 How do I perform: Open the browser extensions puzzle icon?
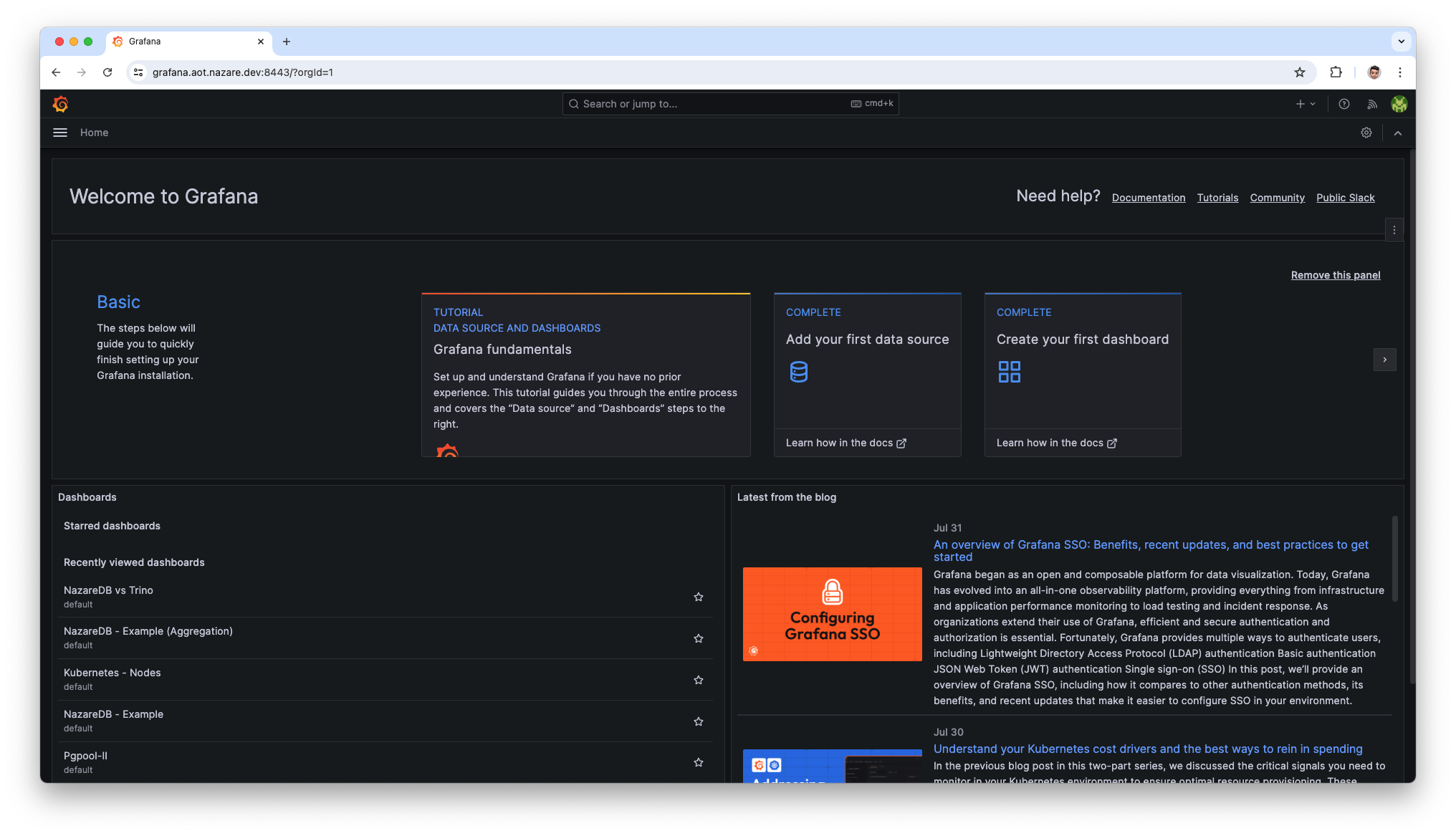coord(1336,72)
